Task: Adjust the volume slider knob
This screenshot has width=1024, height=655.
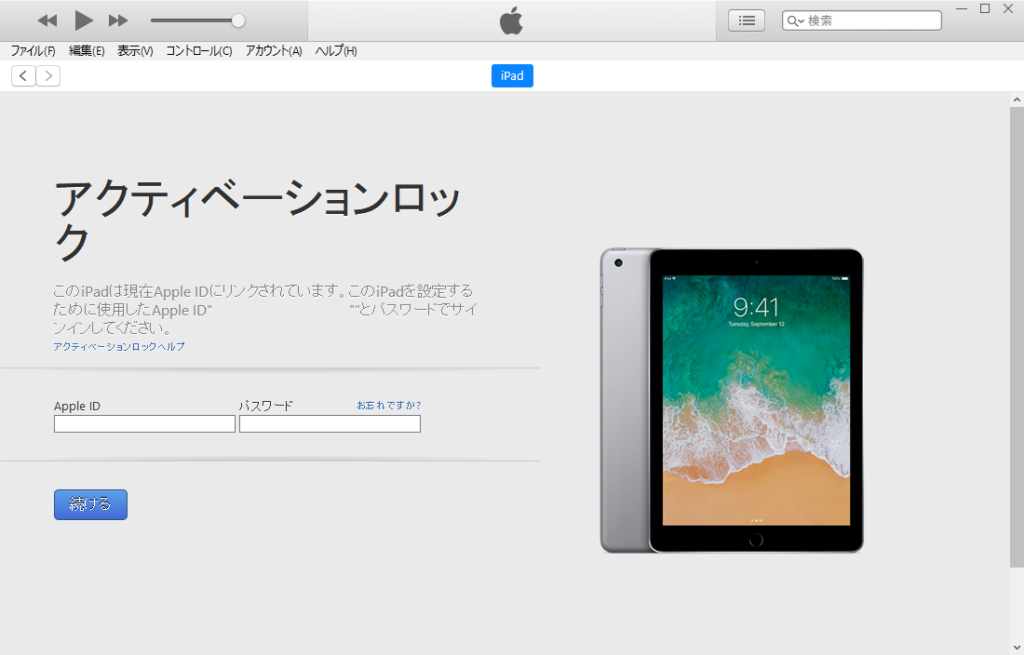Action: (x=238, y=21)
